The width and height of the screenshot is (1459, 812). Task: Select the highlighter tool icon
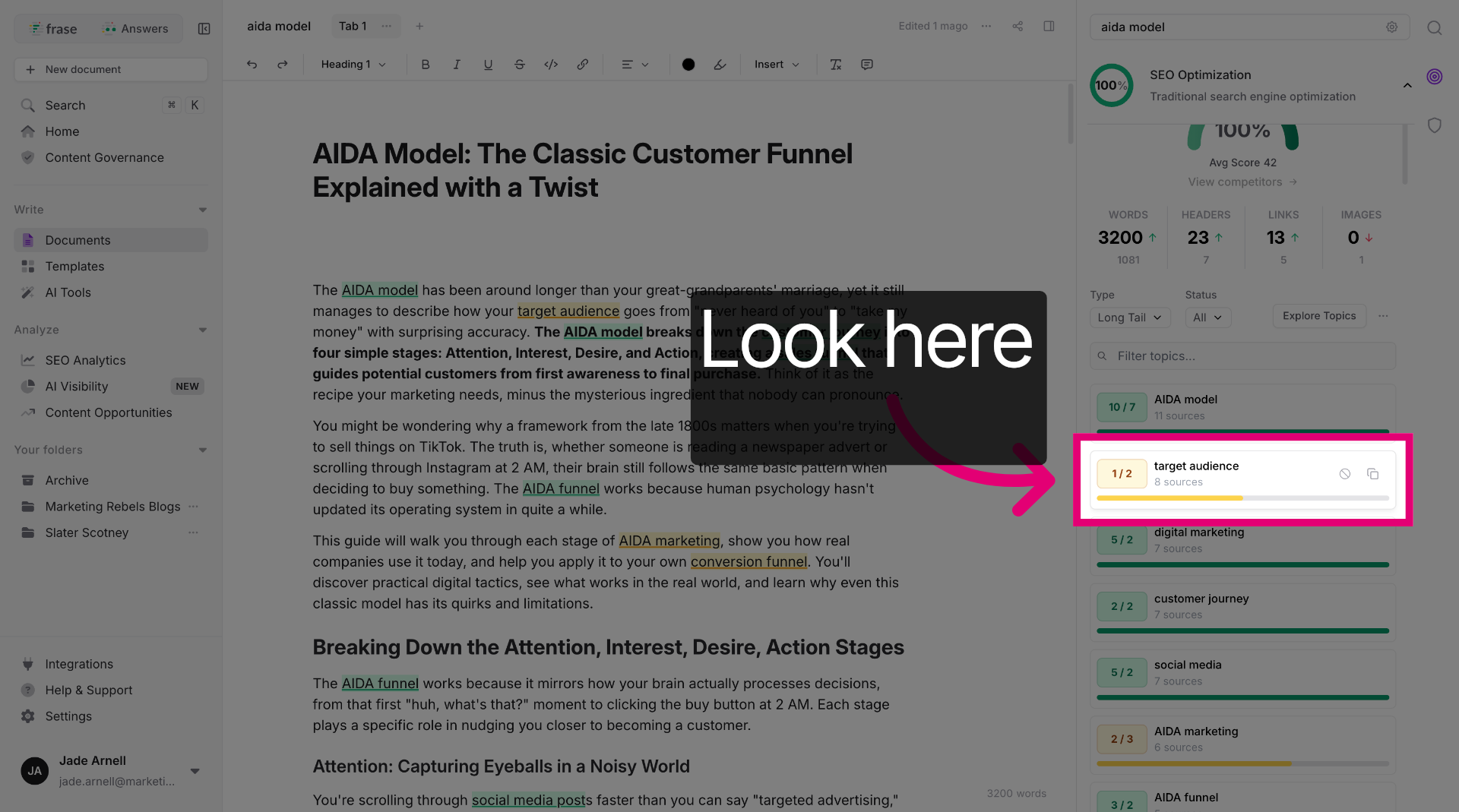(x=720, y=65)
